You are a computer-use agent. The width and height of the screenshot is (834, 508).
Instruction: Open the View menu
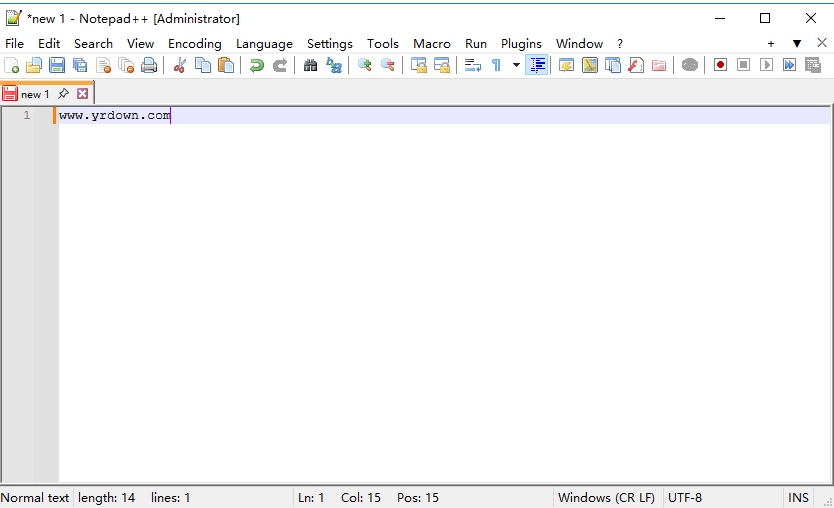[140, 44]
